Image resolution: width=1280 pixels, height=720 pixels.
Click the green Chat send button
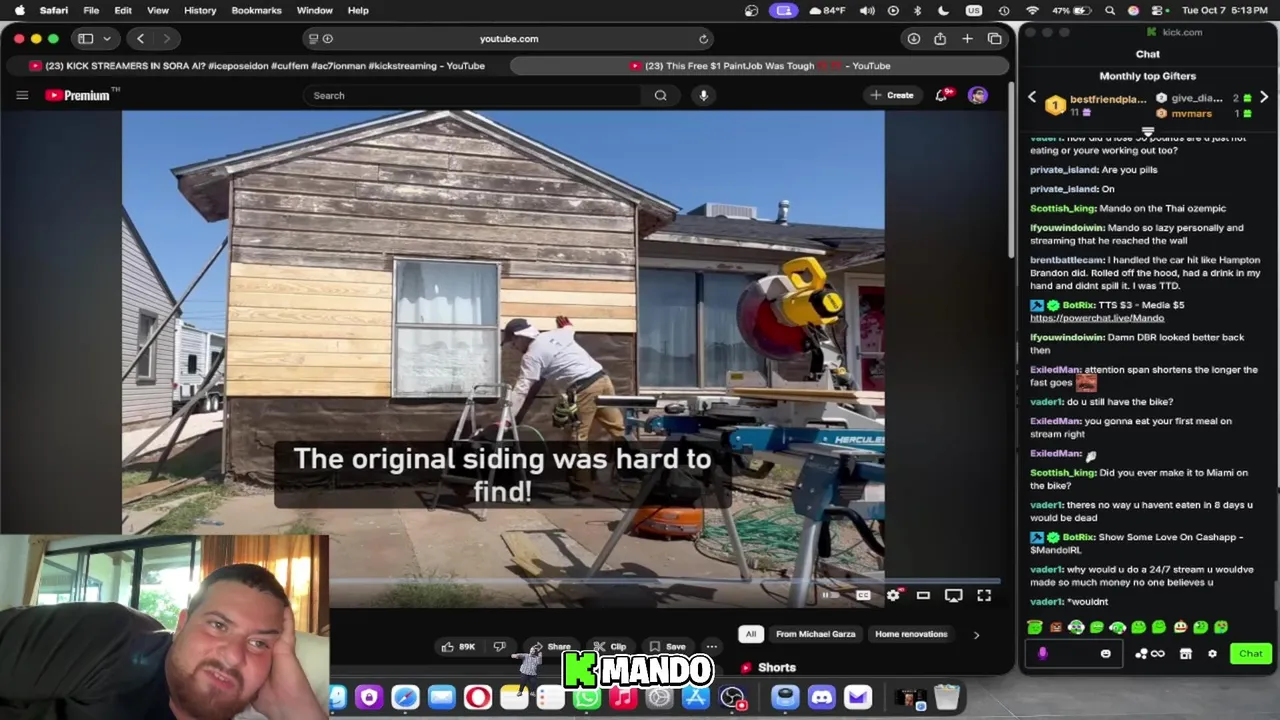[1251, 653]
